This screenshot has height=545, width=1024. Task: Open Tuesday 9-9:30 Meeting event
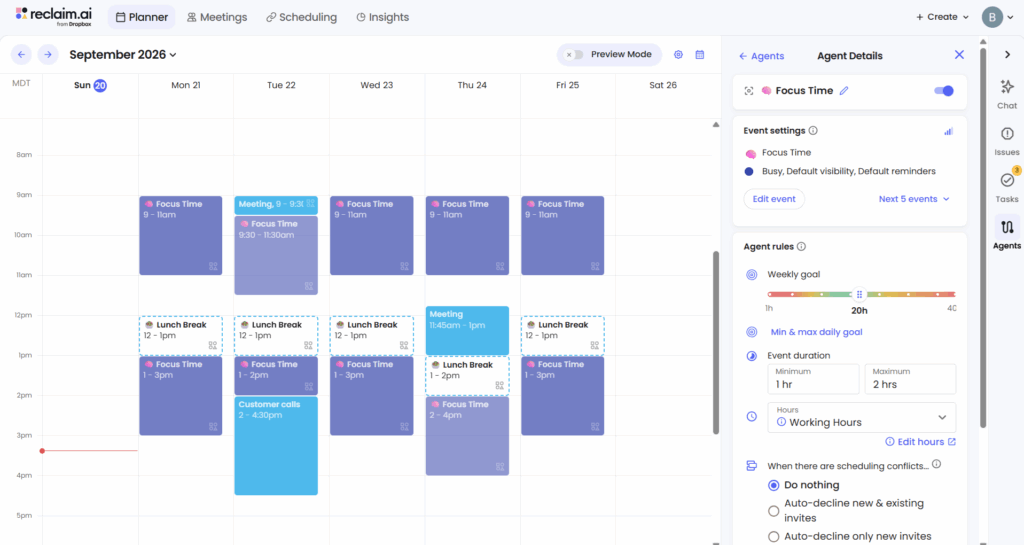276,205
